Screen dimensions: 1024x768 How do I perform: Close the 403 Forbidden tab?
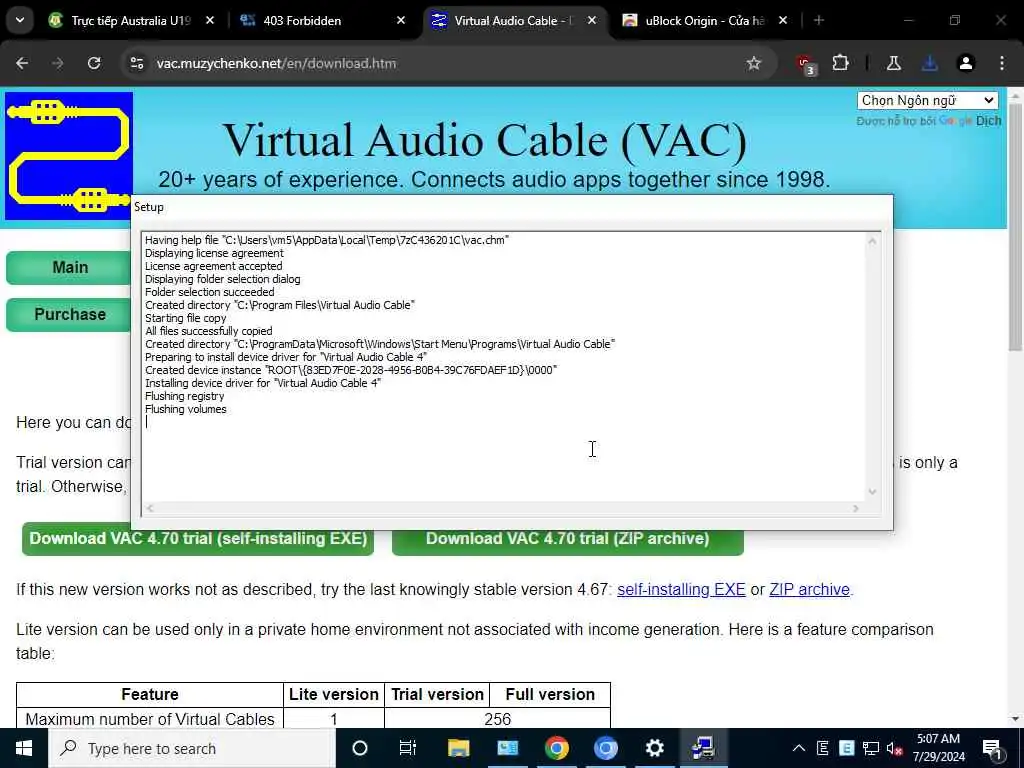tap(401, 21)
